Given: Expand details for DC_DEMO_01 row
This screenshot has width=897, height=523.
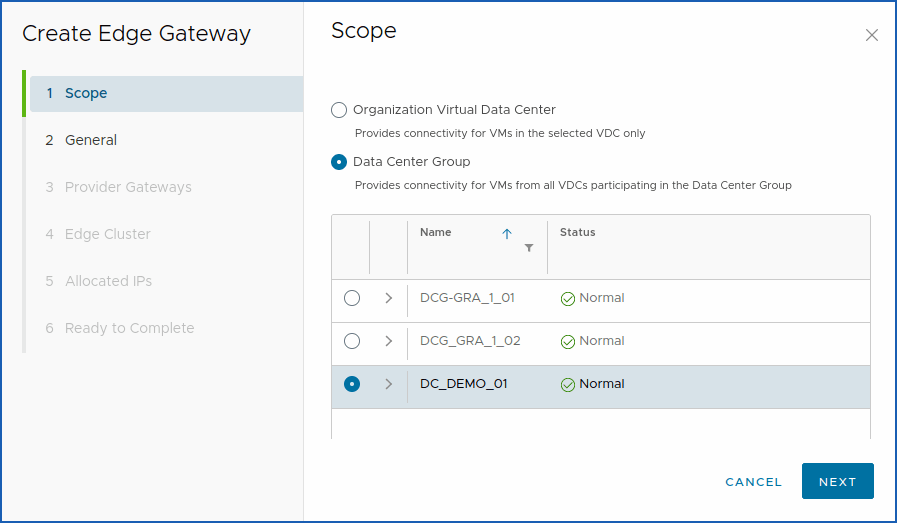Looking at the screenshot, I should (x=388, y=384).
